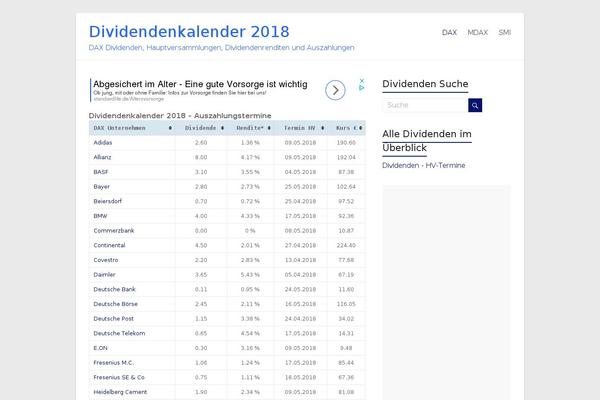The width and height of the screenshot is (600, 400).
Task: Open the AdChoices triangle icon
Action: (x=362, y=88)
